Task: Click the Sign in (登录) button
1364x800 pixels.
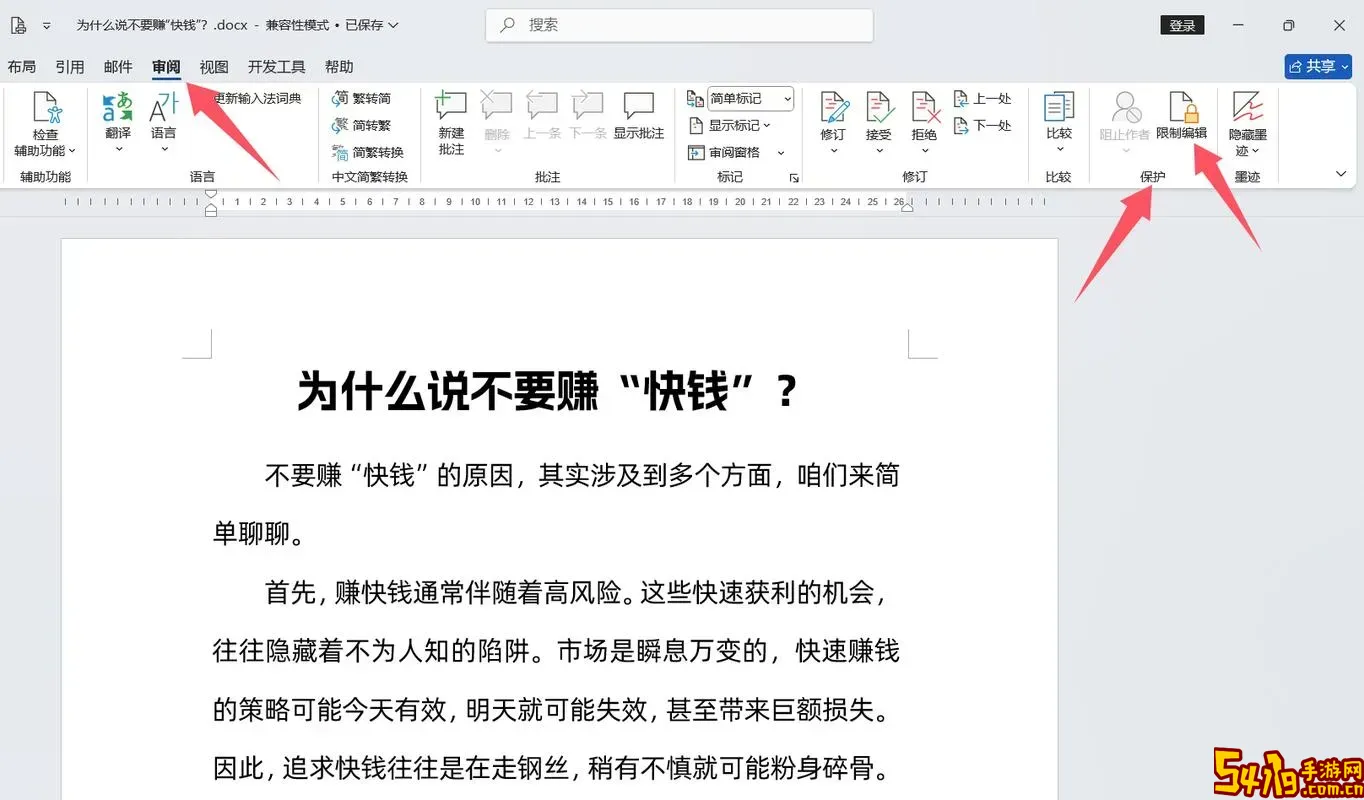Action: [1182, 25]
